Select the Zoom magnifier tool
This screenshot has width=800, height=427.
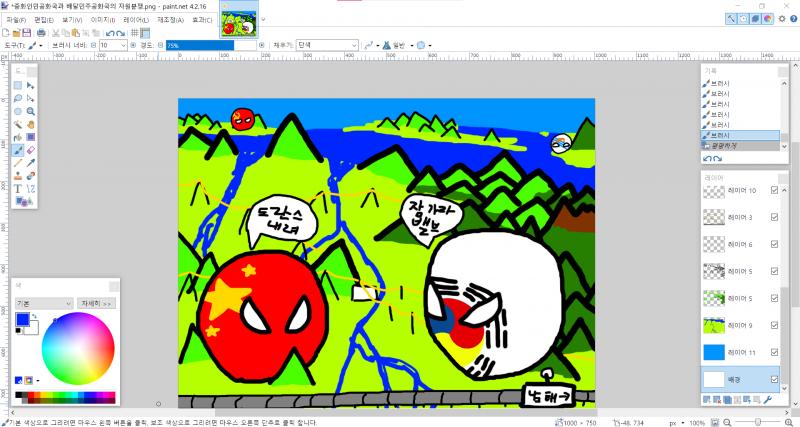31,111
